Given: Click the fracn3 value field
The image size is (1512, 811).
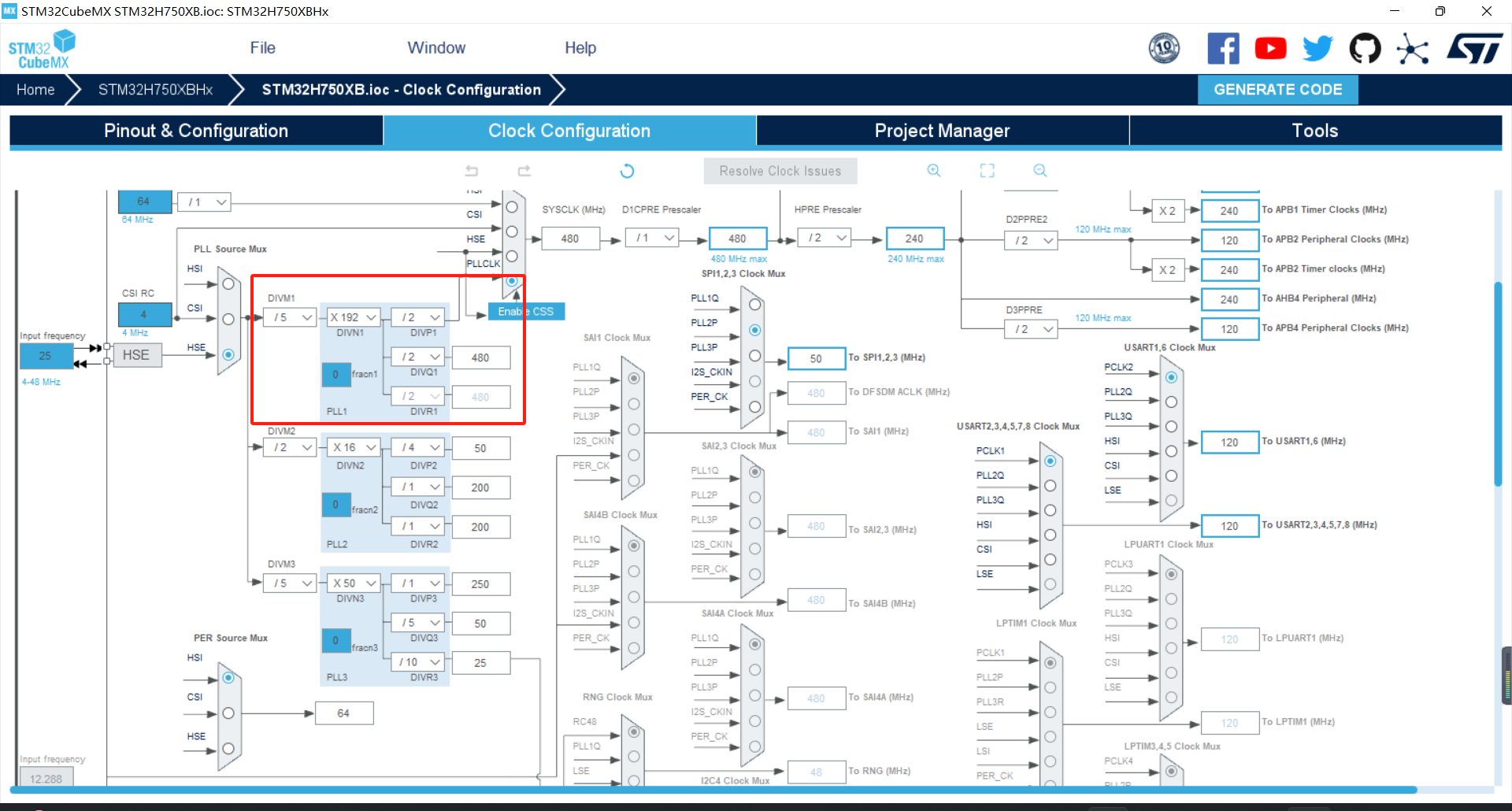Looking at the screenshot, I should (x=335, y=641).
